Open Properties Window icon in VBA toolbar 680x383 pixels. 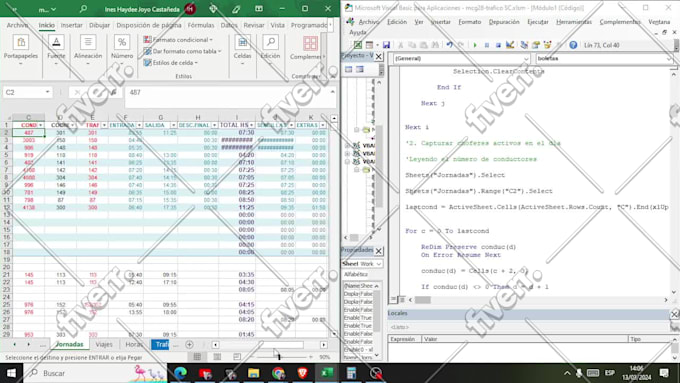coord(536,45)
